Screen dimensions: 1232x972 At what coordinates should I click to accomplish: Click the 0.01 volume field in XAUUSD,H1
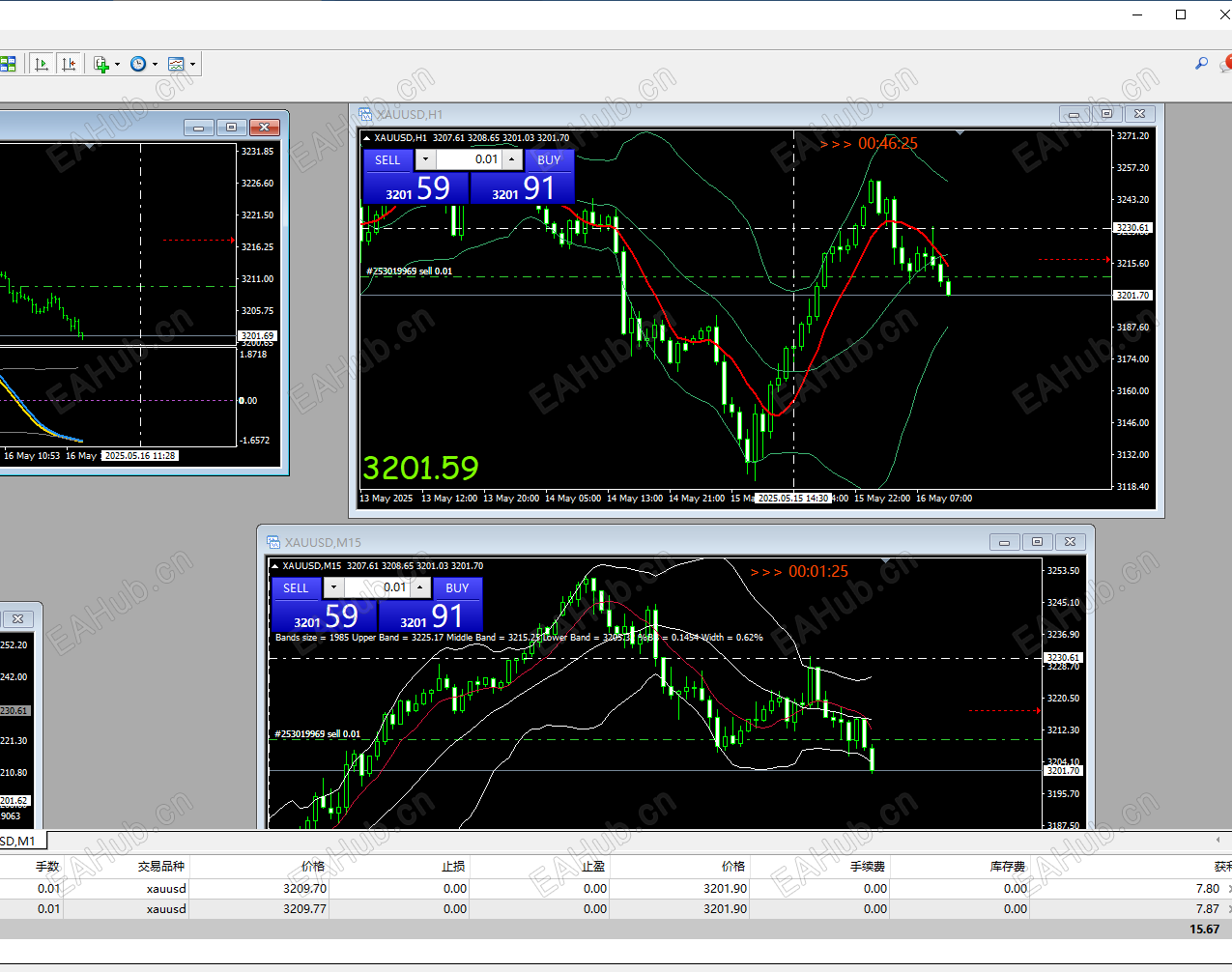point(469,159)
